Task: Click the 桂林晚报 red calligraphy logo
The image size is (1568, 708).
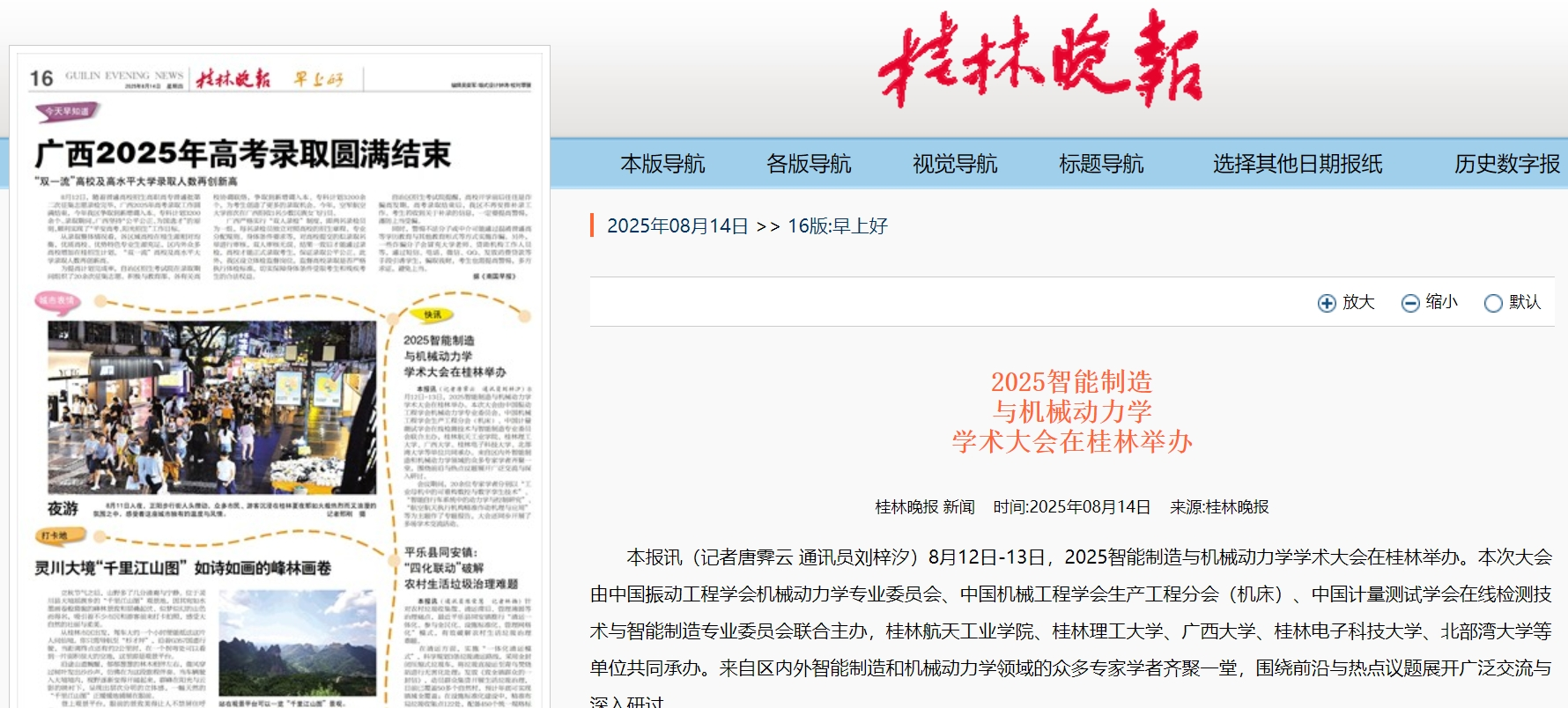Action: click(x=1039, y=60)
